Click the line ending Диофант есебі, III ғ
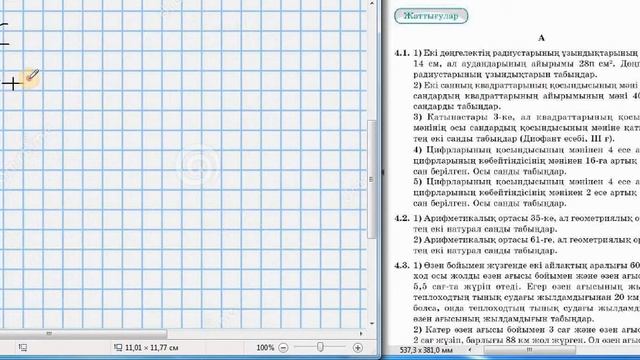This screenshot has width=640, height=360. pos(514,139)
